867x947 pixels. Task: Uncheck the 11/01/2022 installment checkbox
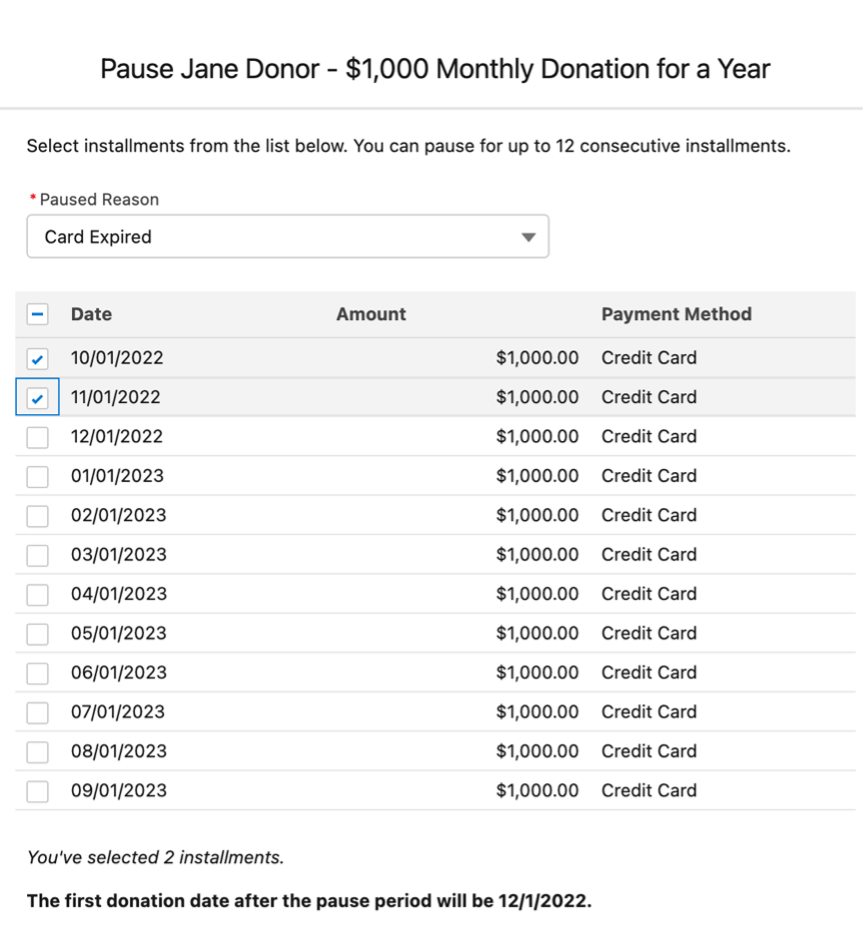pyautogui.click(x=37, y=398)
